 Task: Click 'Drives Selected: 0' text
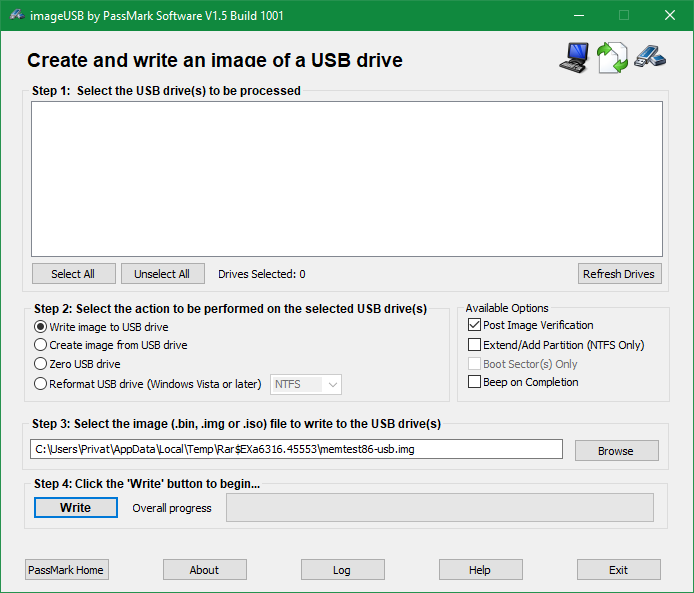tap(262, 274)
